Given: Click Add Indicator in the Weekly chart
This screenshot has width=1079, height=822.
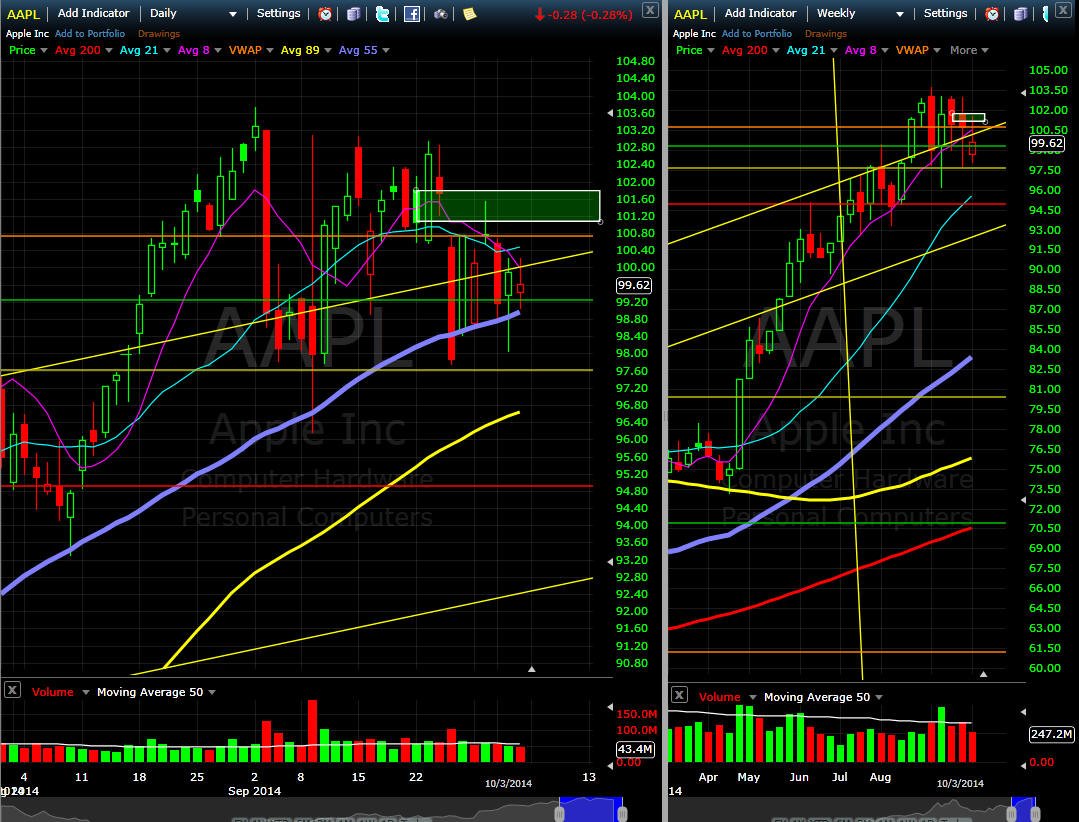Looking at the screenshot, I should (760, 13).
